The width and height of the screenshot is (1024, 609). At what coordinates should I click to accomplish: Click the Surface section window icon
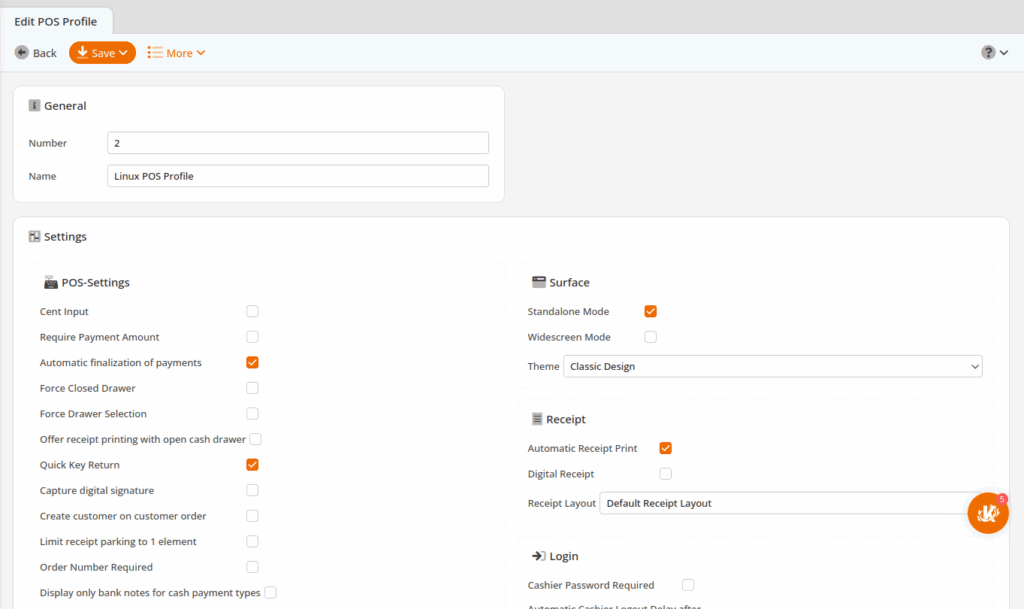pyautogui.click(x=538, y=282)
